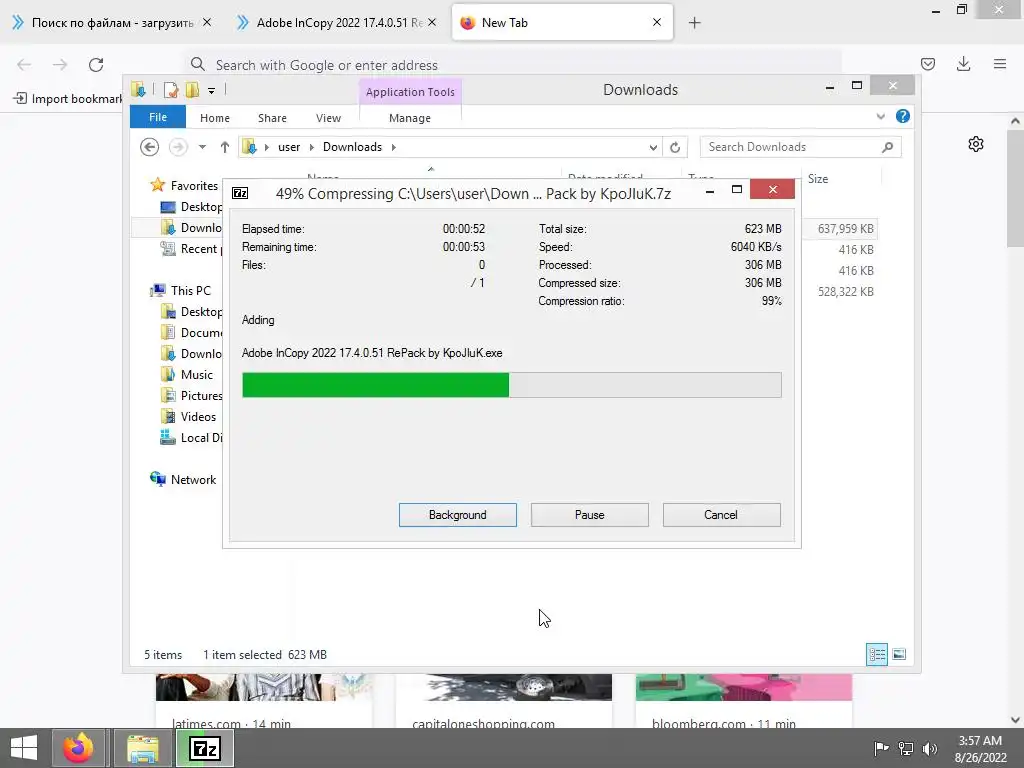
Task: Open the recent locations dropdown arrow
Action: [202, 147]
